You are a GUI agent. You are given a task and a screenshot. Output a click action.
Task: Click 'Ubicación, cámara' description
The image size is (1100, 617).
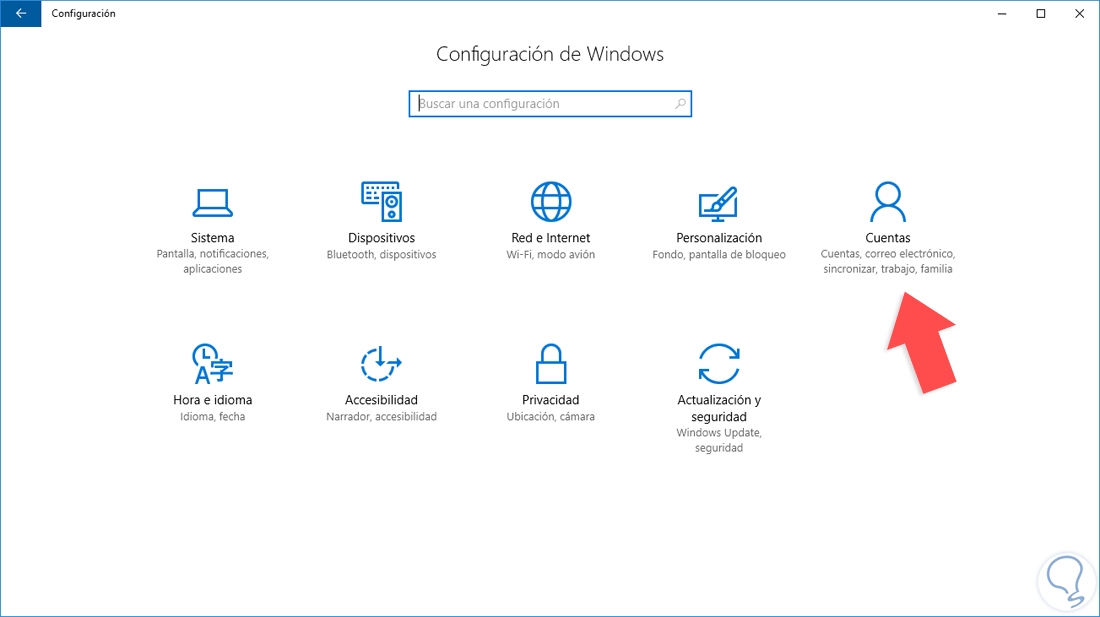pyautogui.click(x=551, y=416)
